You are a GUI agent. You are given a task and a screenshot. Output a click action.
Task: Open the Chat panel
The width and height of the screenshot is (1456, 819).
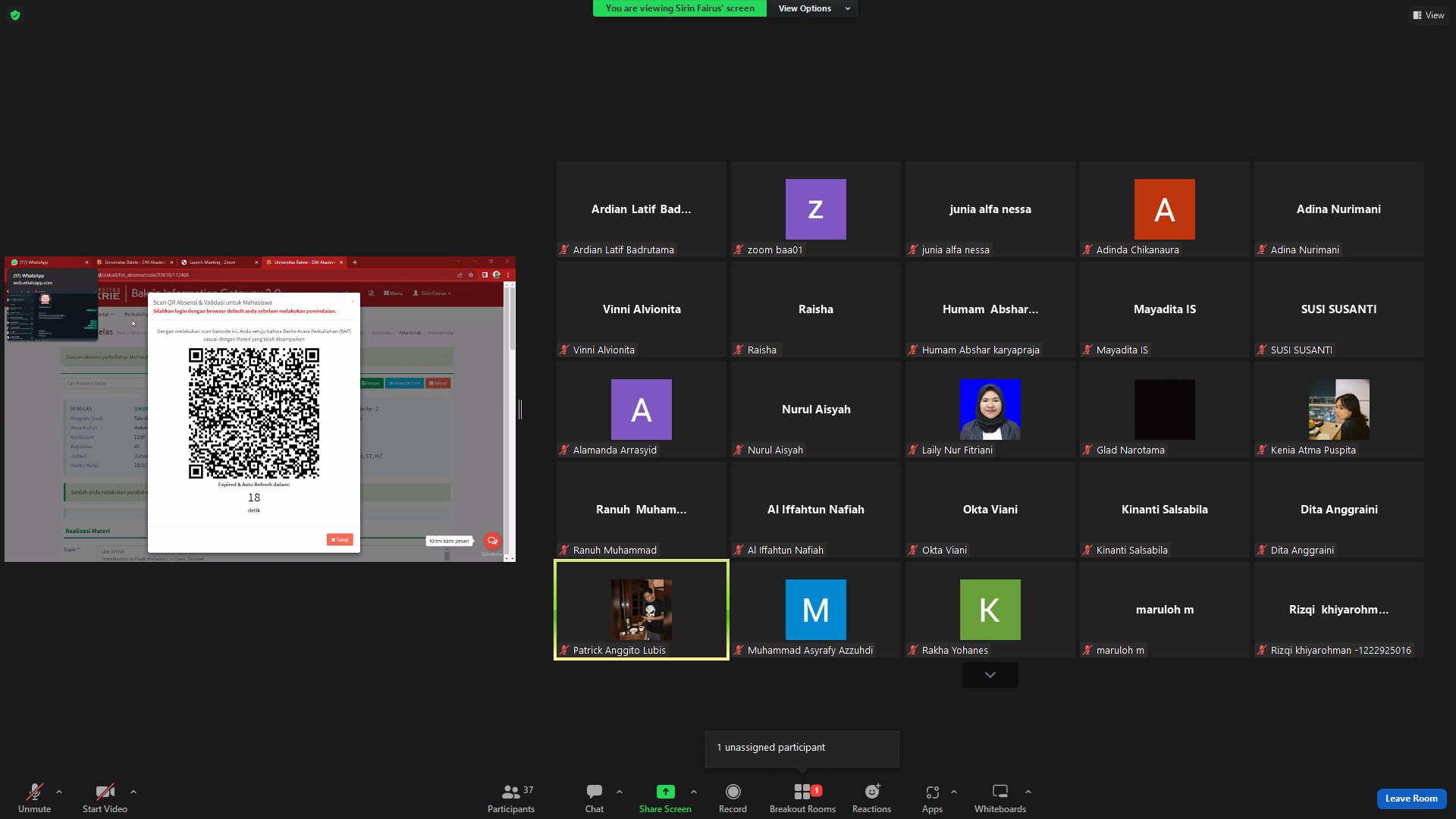595,798
